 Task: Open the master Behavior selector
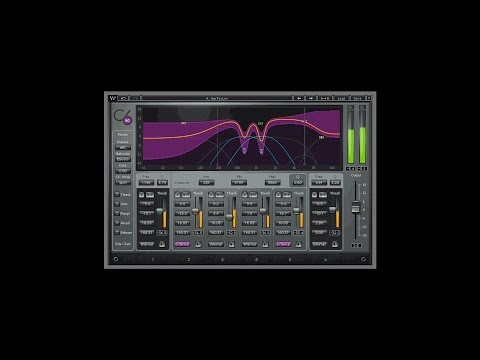point(123,159)
